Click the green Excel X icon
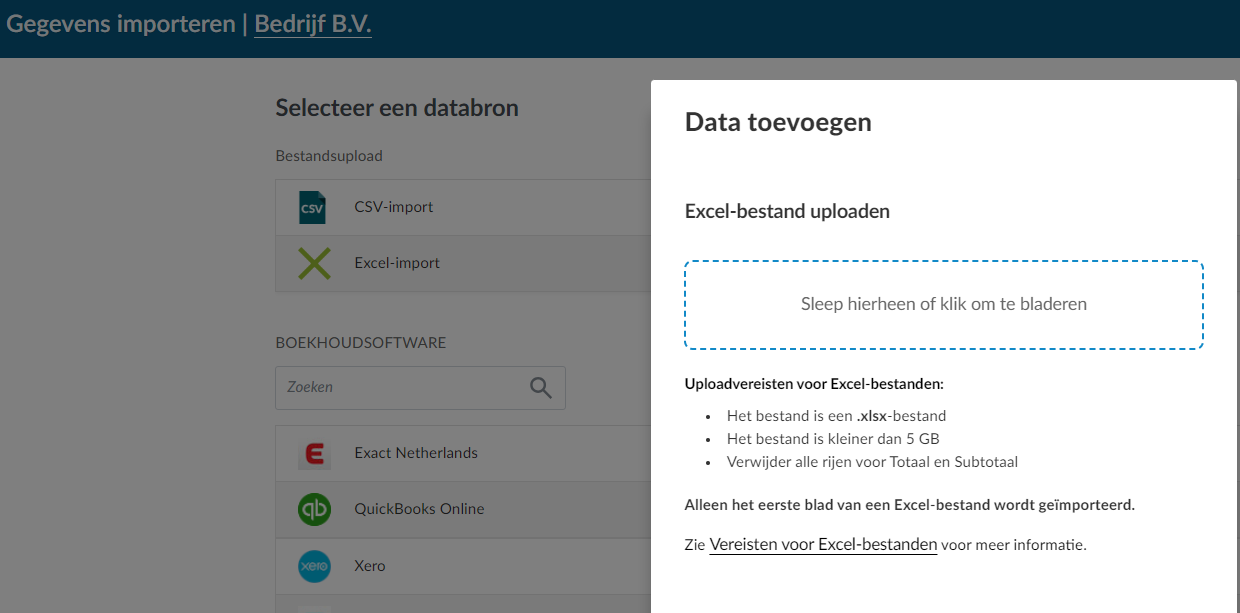Image resolution: width=1240 pixels, height=613 pixels. (314, 264)
